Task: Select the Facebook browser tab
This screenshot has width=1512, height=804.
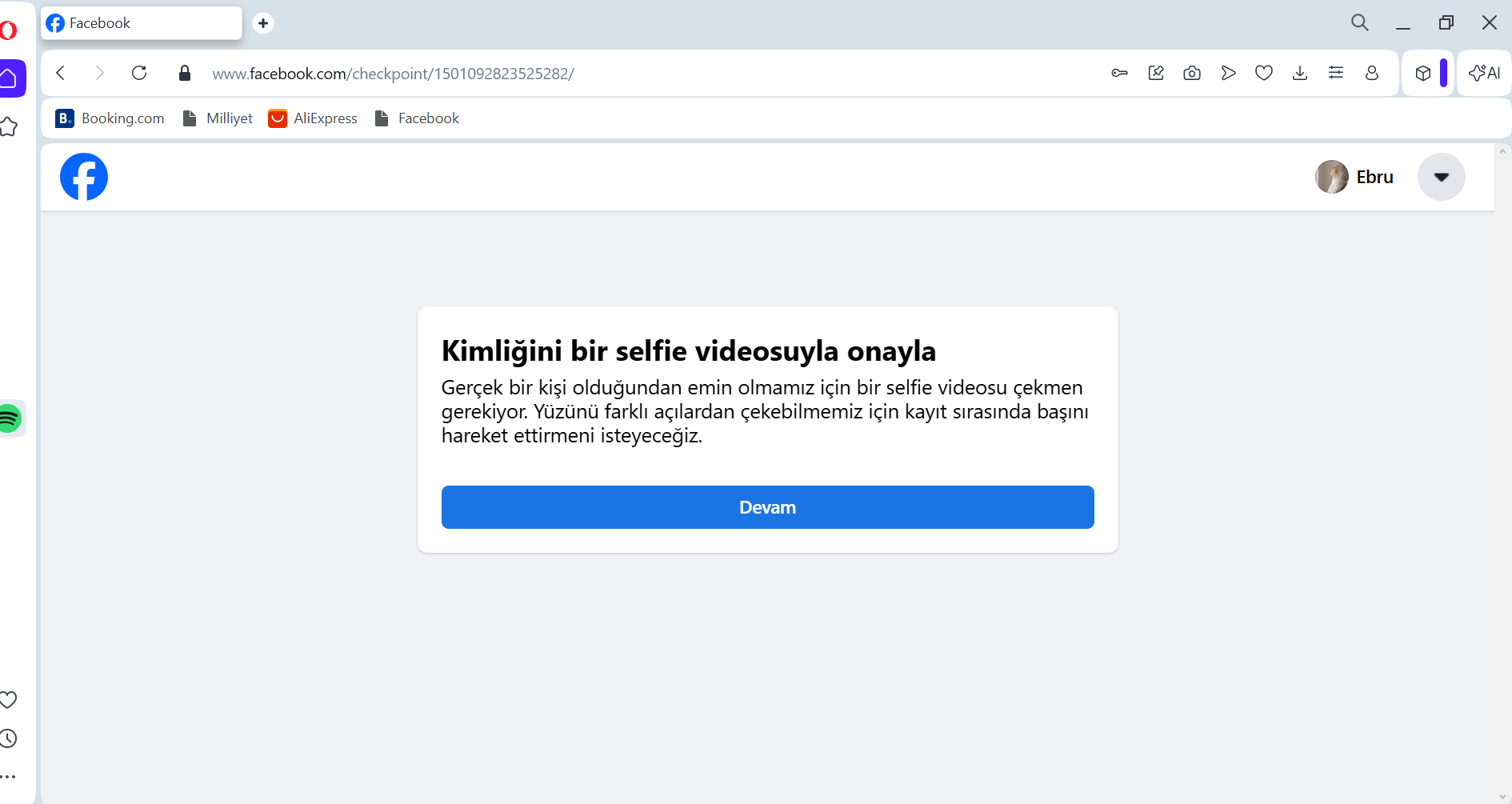Action: pyautogui.click(x=142, y=23)
